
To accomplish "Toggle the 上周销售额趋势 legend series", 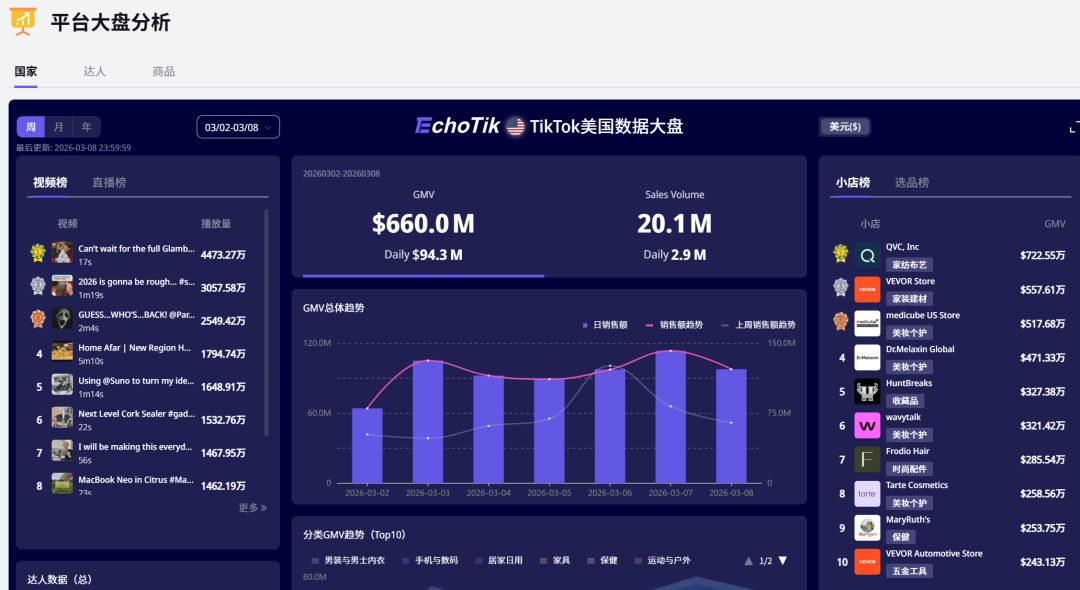I will 758,325.
